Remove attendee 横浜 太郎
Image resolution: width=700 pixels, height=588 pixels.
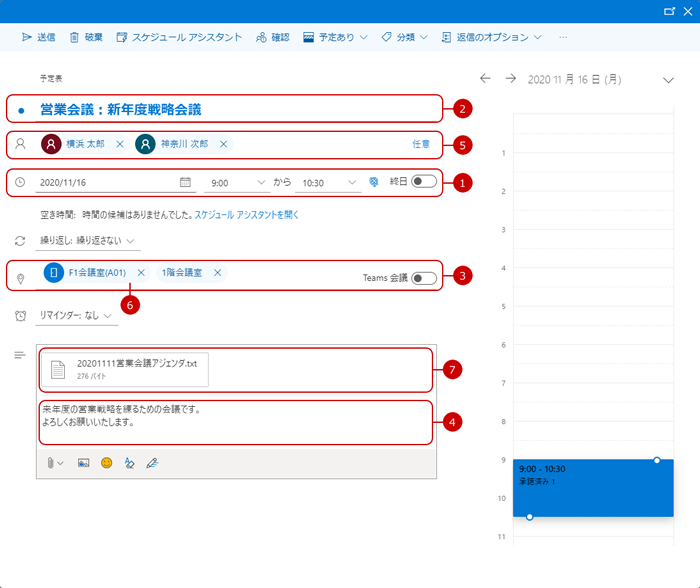coord(120,144)
